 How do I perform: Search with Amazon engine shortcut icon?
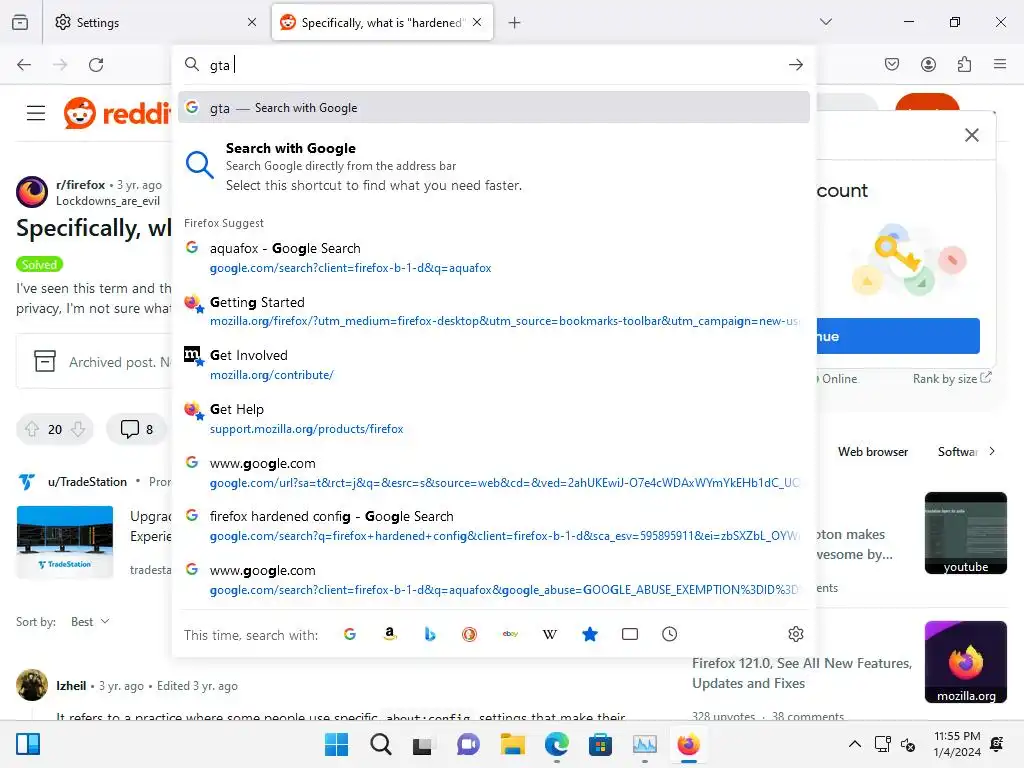390,634
